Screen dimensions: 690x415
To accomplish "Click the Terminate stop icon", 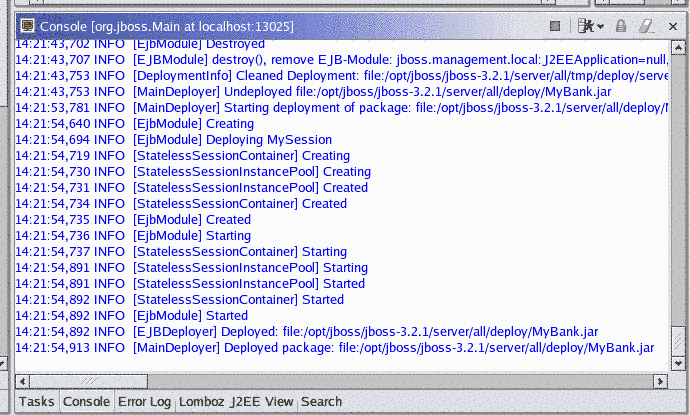I will pyautogui.click(x=556, y=25).
